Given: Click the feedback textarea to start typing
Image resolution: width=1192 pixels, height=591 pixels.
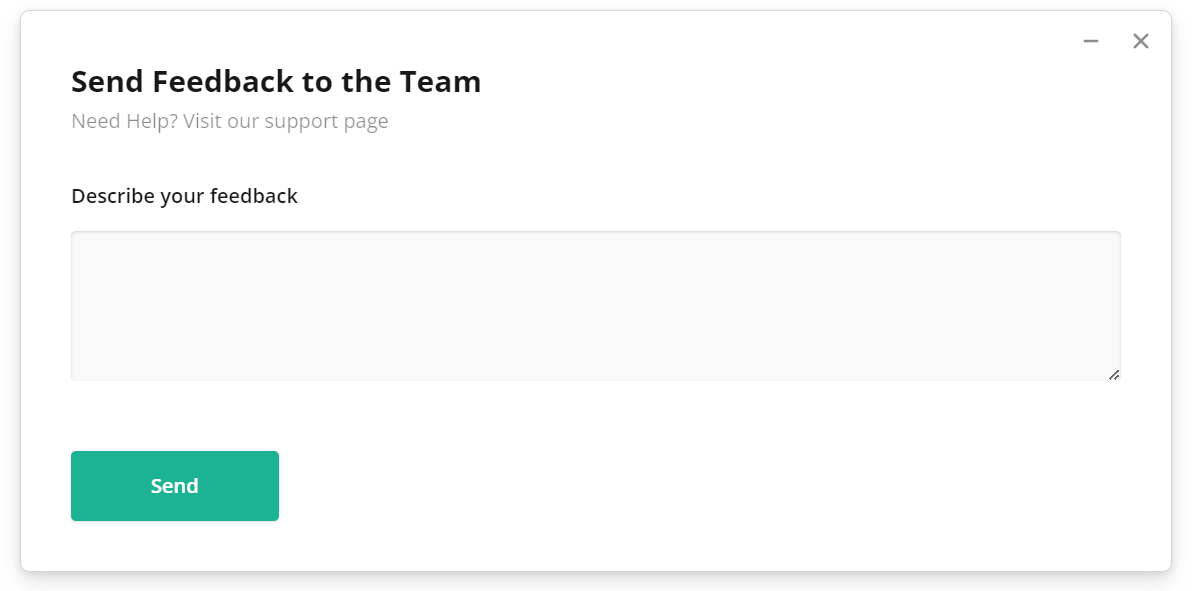Looking at the screenshot, I should (595, 305).
